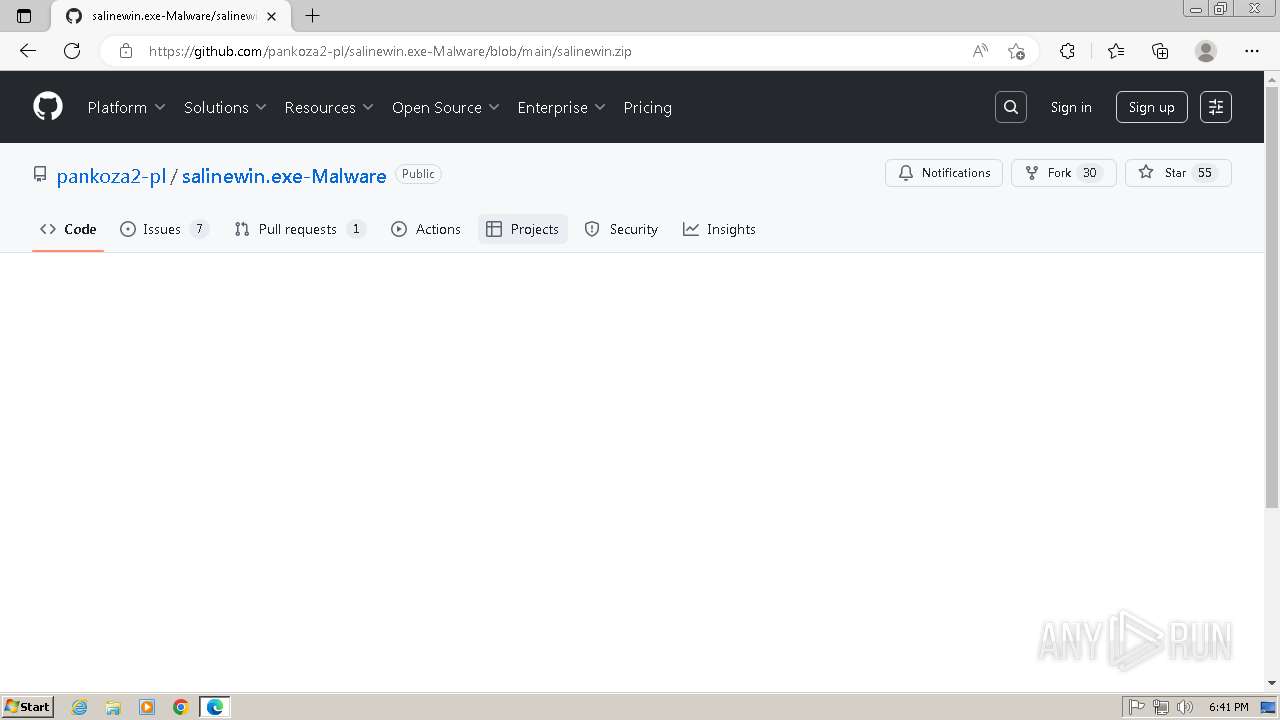
Task: Click the browser back arrow
Action: coord(28,51)
